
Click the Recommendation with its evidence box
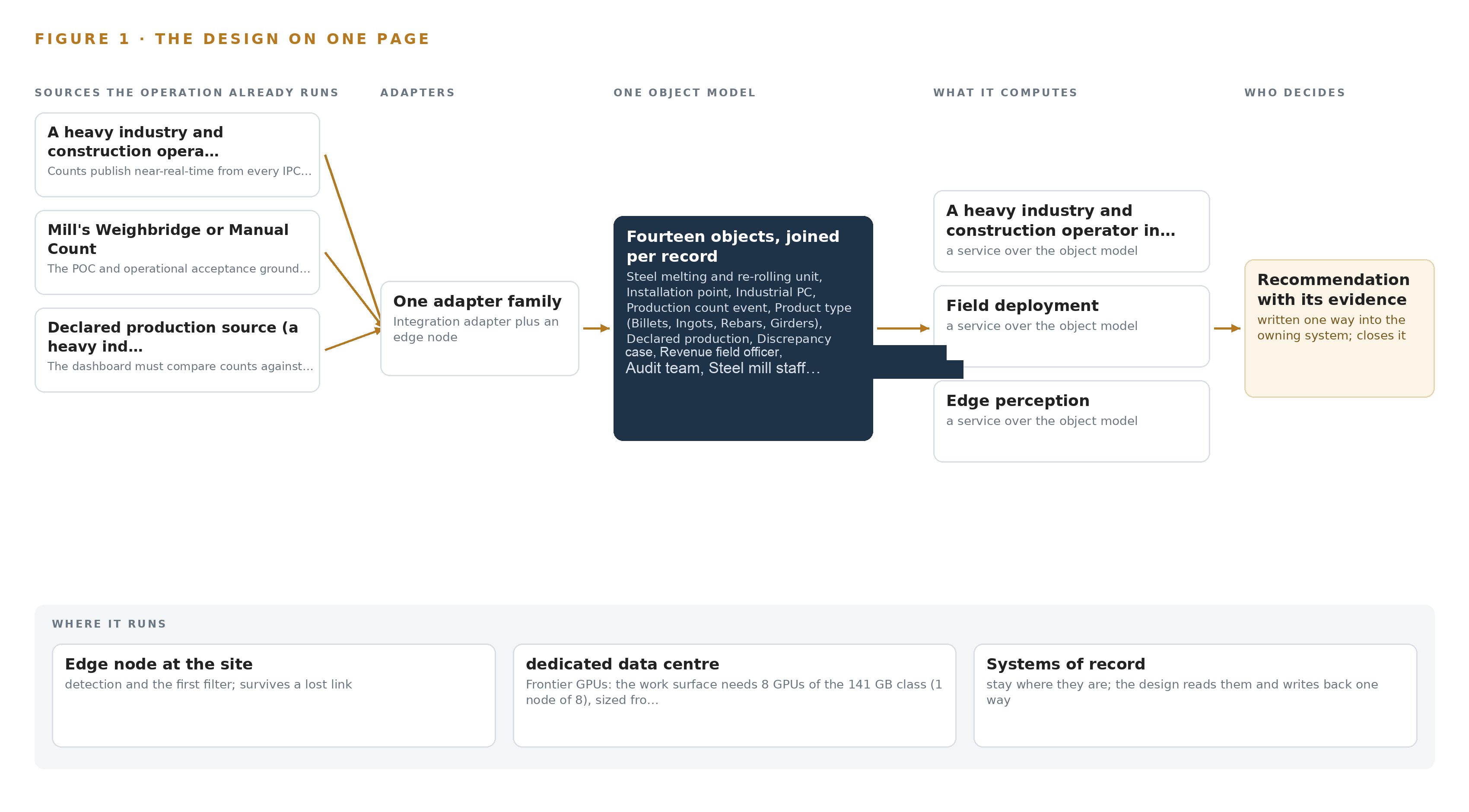coord(1339,328)
